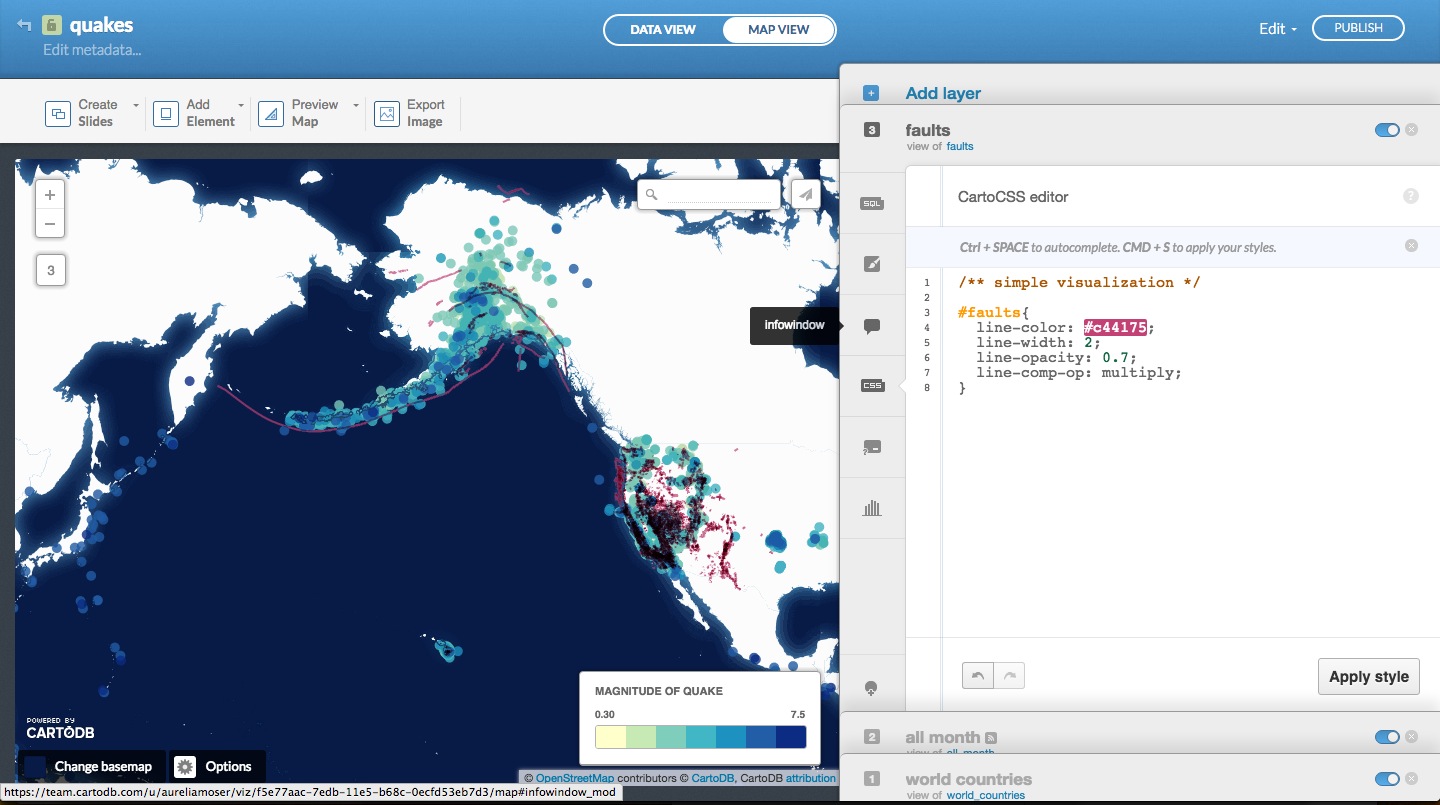
Task: Open the legends icon in sidebar
Action: tap(872, 447)
